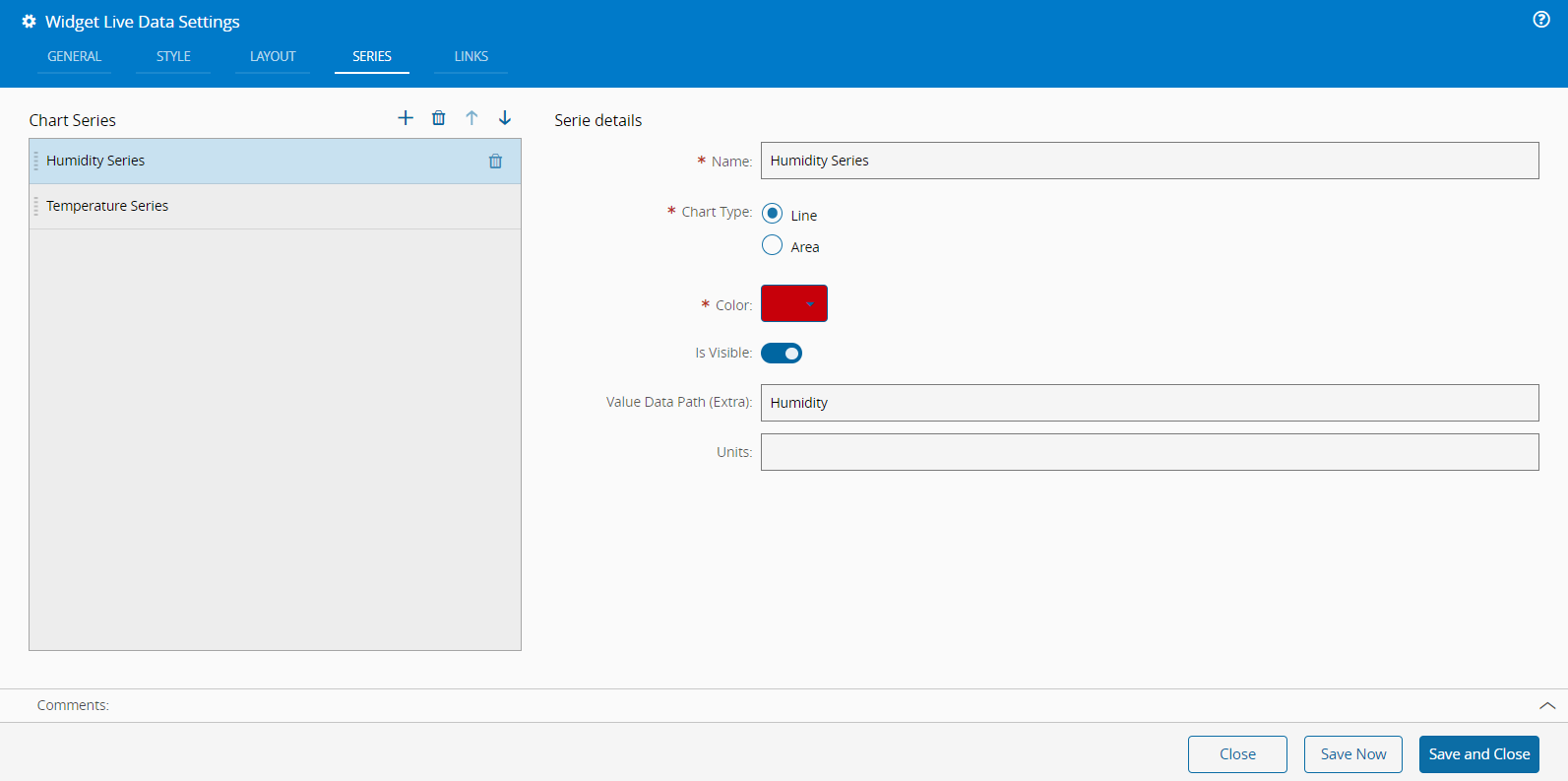The height and width of the screenshot is (781, 1568).
Task: Open the LINKS tab
Action: click(470, 56)
